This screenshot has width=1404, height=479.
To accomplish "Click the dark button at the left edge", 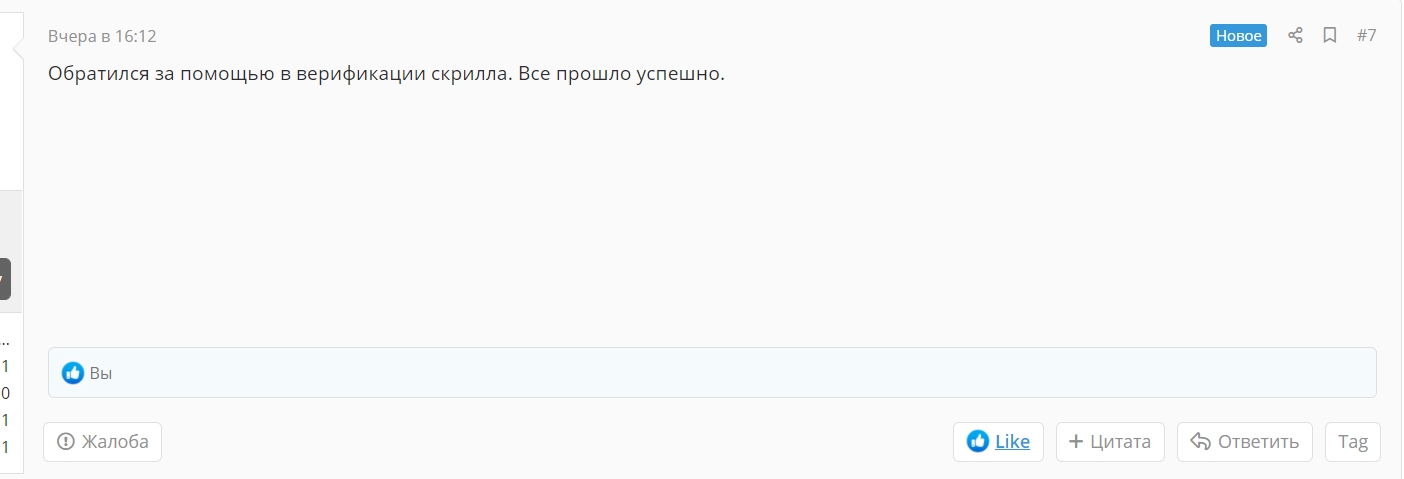I will click(5, 279).
